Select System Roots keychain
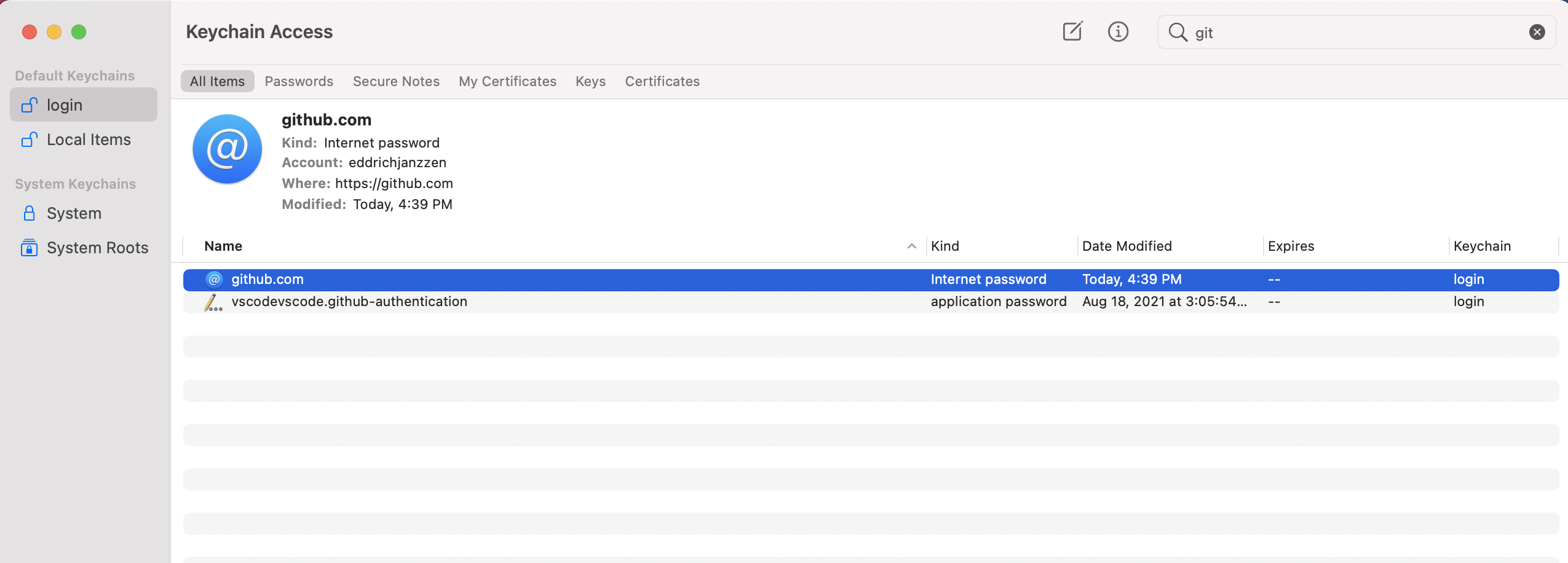This screenshot has height=563, width=1568. pos(84,248)
